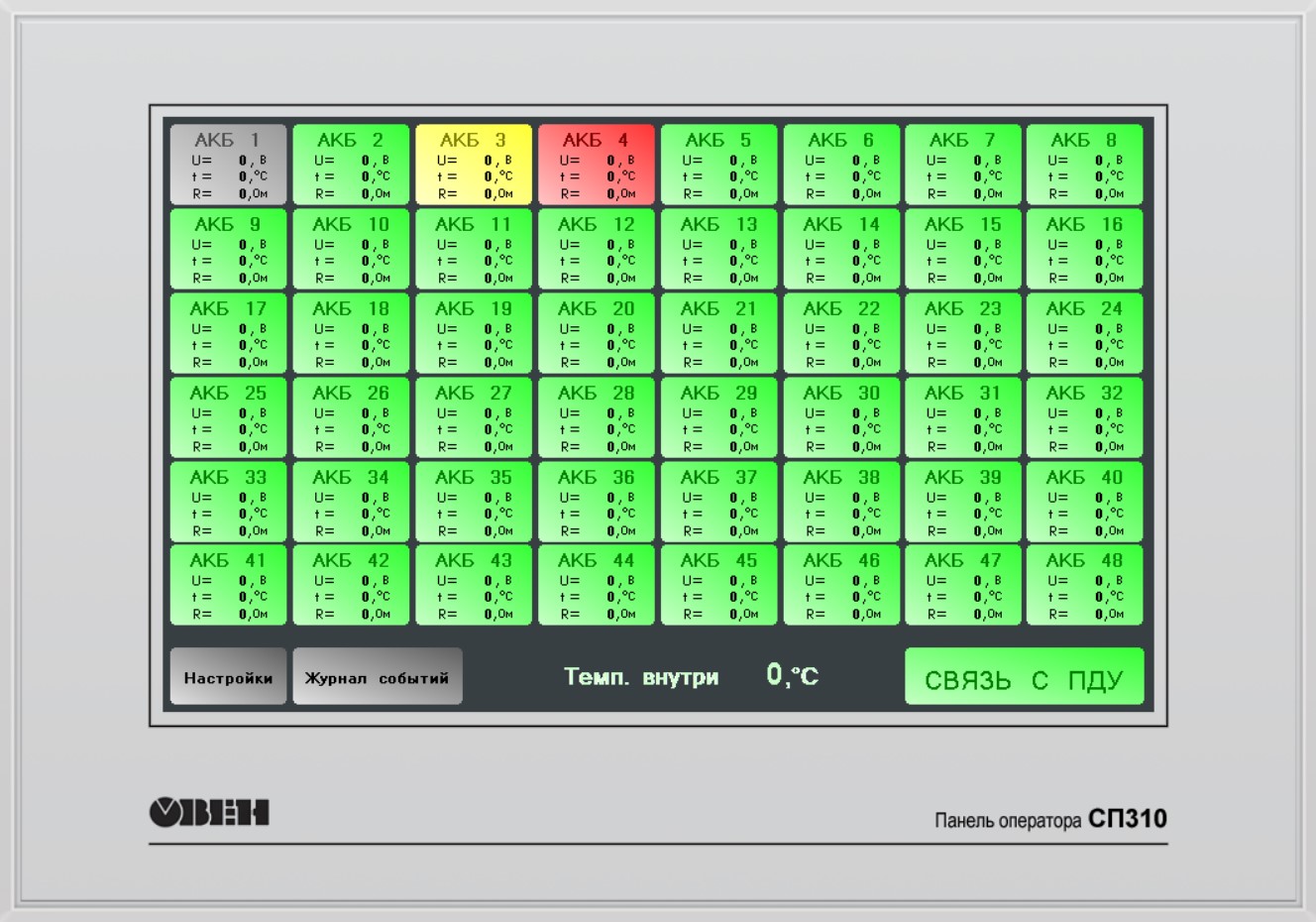Tap battery tile АКБ 41
Viewport: 1316px width, 922px height.
click(x=228, y=585)
